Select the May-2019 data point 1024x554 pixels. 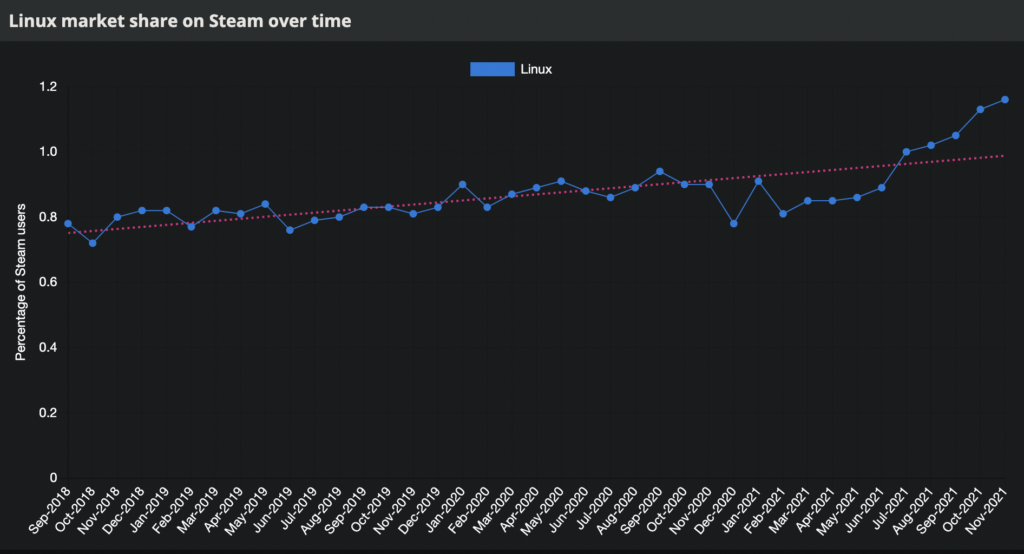point(265,204)
